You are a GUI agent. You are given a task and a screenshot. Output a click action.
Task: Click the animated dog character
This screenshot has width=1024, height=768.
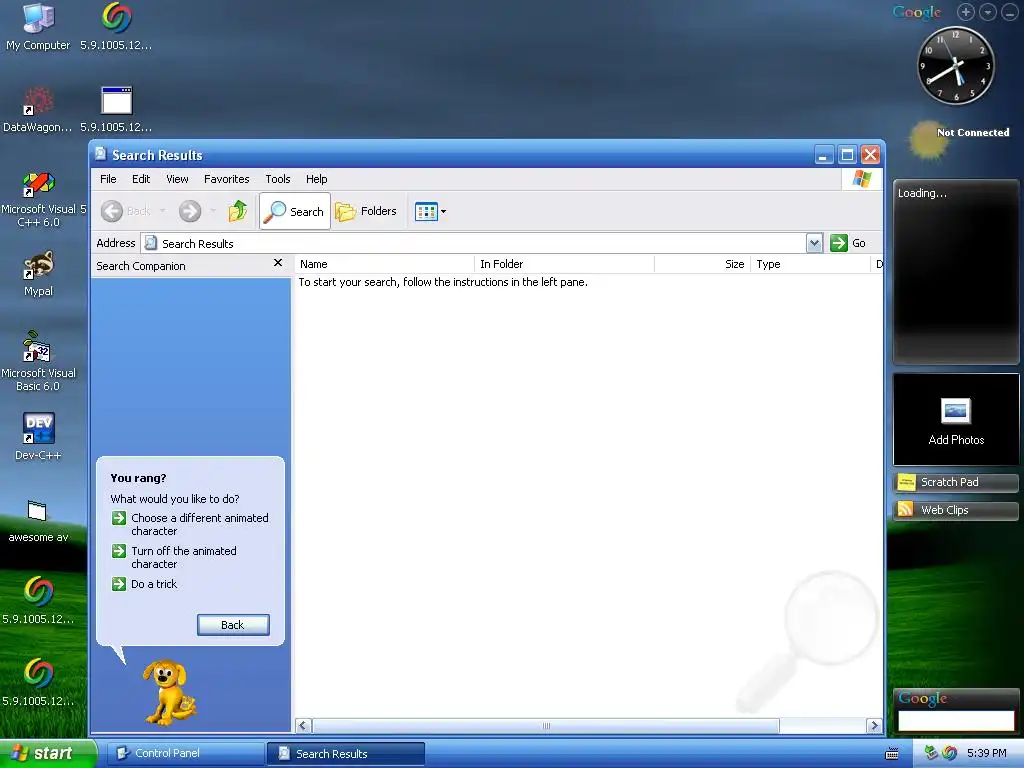coord(168,692)
